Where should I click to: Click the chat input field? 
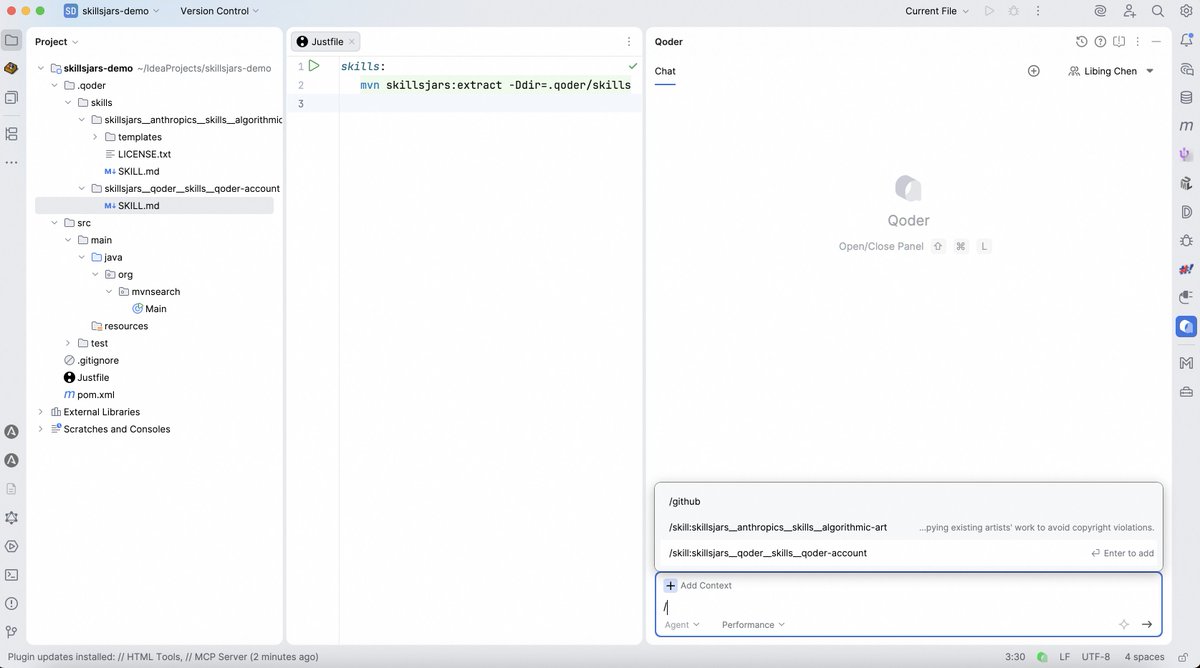pos(908,606)
